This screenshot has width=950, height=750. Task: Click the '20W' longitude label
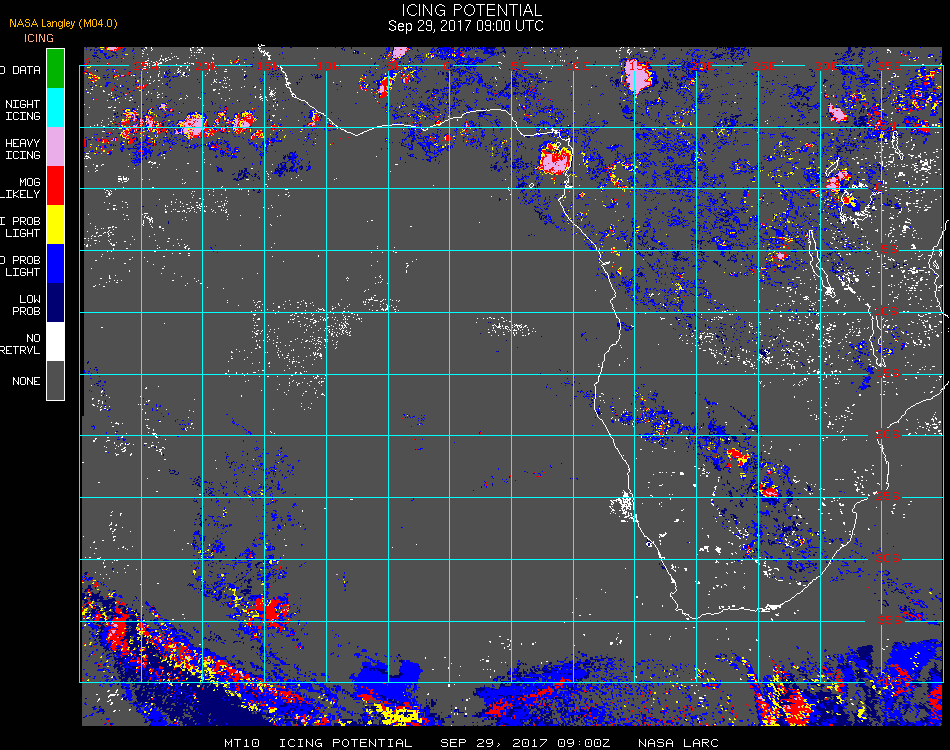pyautogui.click(x=206, y=66)
